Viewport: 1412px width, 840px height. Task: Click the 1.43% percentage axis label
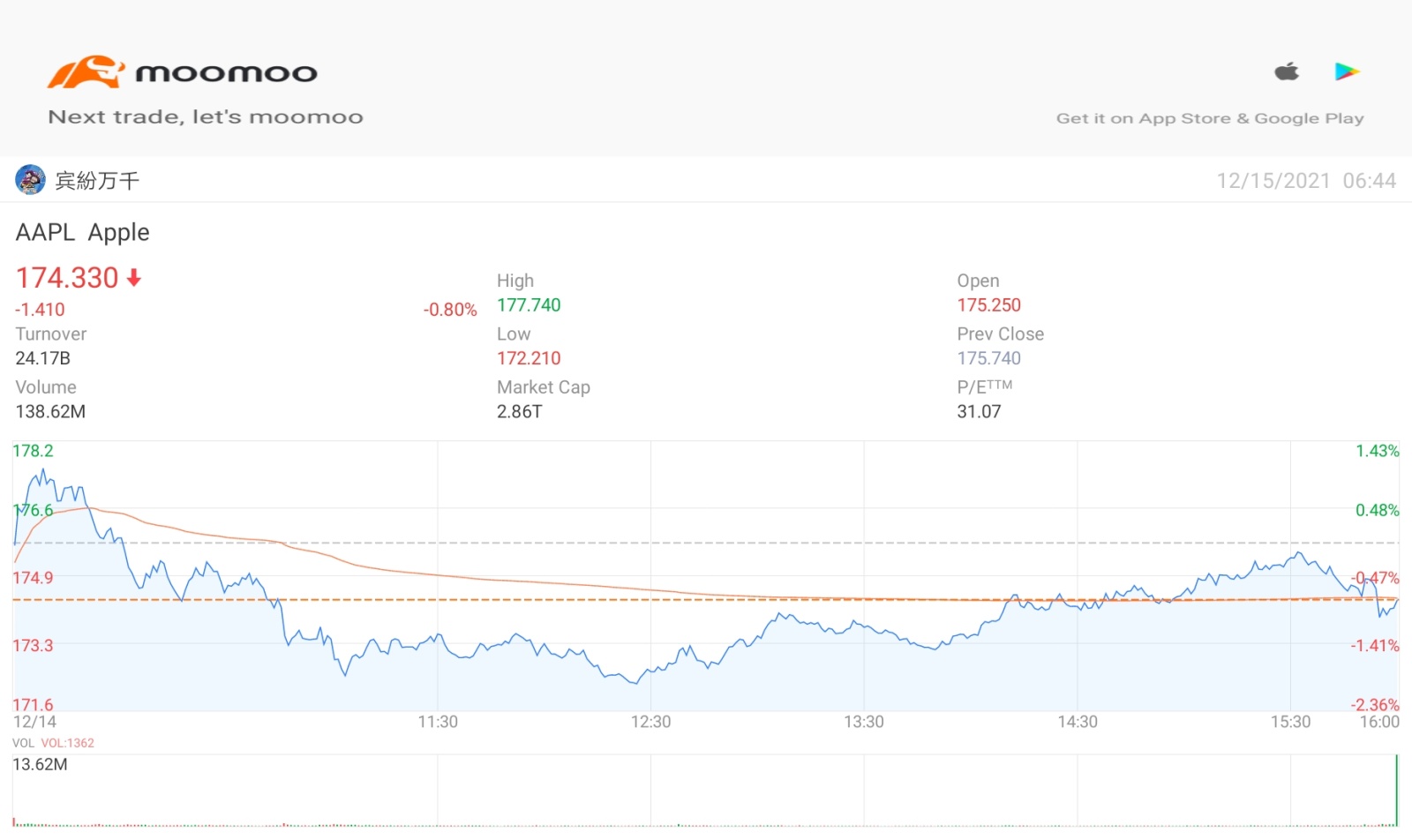[x=1378, y=451]
